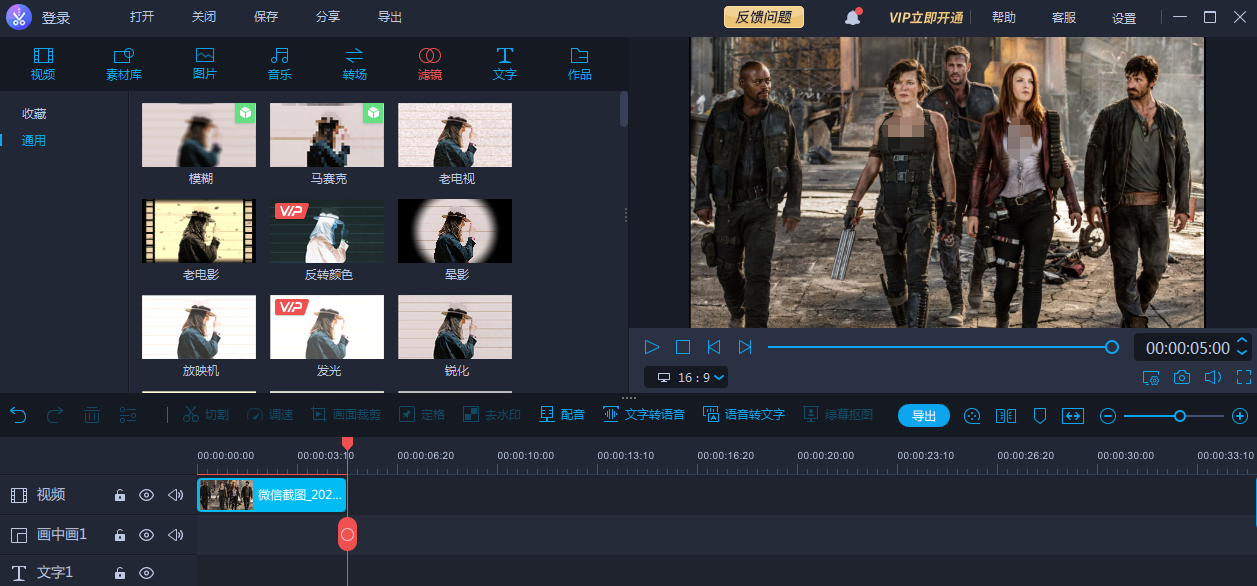Open the 文字 text tab
The height and width of the screenshot is (586, 1257).
coord(505,63)
